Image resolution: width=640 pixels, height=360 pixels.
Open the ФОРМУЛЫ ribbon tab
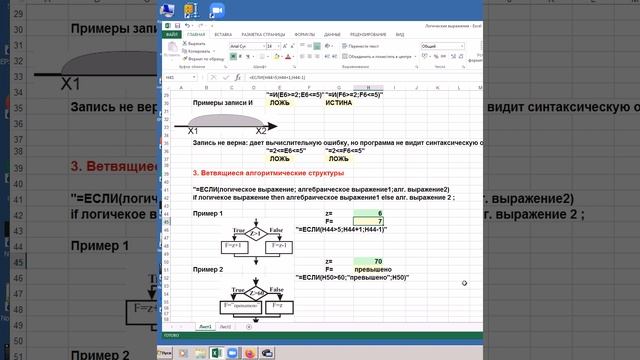304,35
